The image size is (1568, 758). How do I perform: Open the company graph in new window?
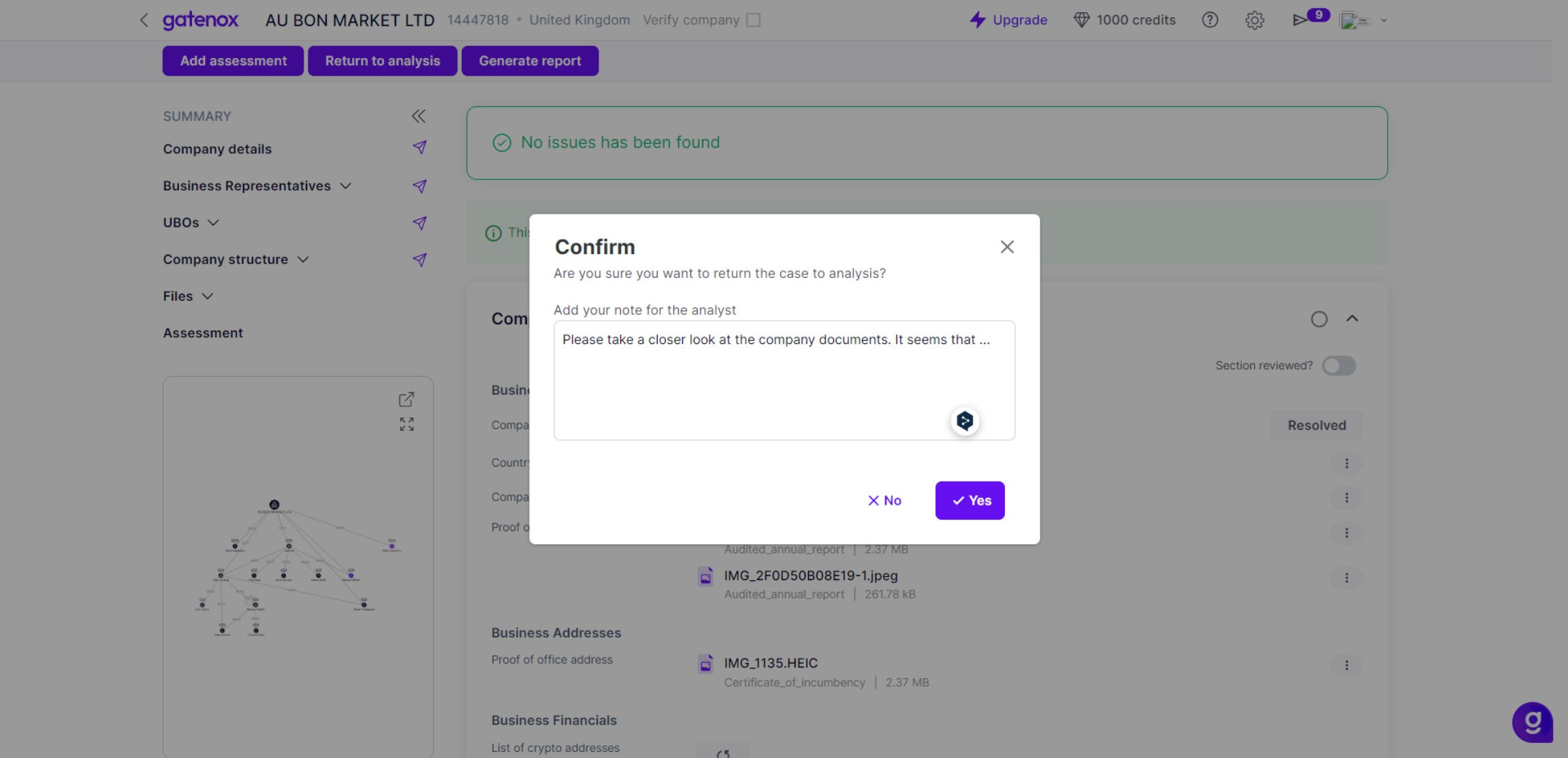[x=406, y=399]
